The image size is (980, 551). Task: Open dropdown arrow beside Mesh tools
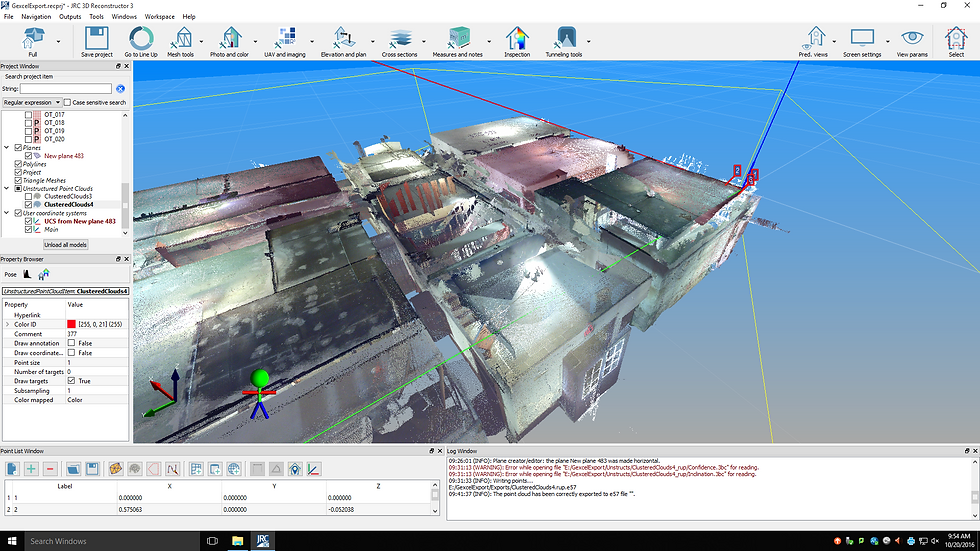point(201,41)
